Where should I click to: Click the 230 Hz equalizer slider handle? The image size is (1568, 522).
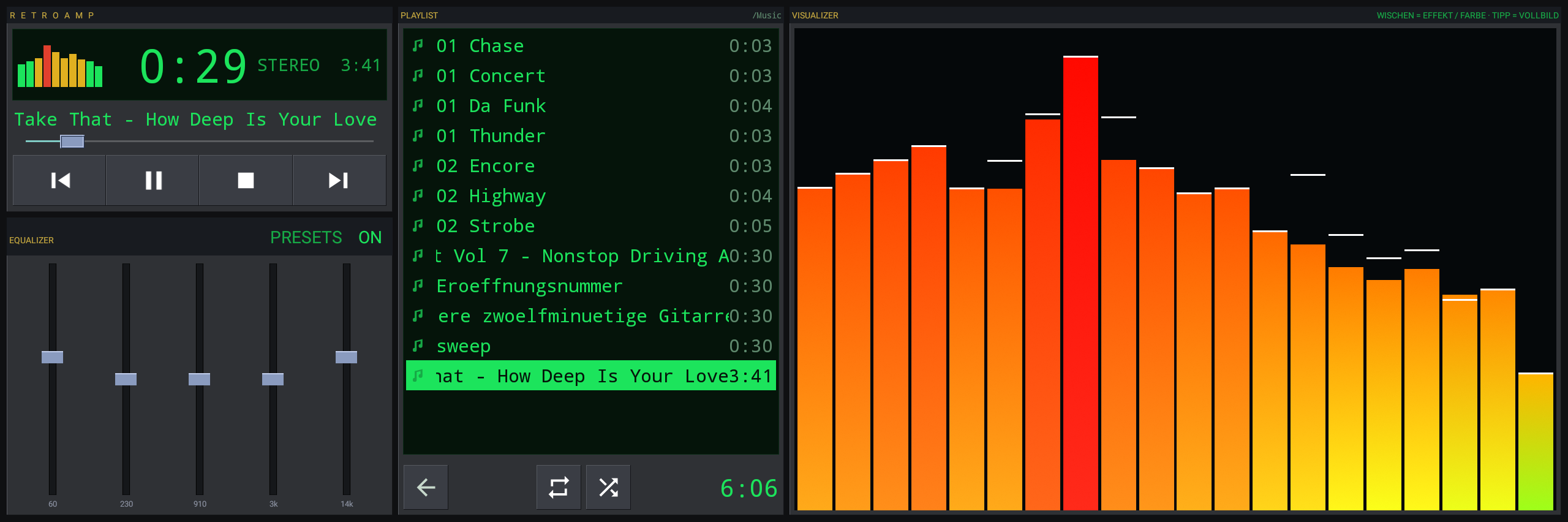click(126, 379)
